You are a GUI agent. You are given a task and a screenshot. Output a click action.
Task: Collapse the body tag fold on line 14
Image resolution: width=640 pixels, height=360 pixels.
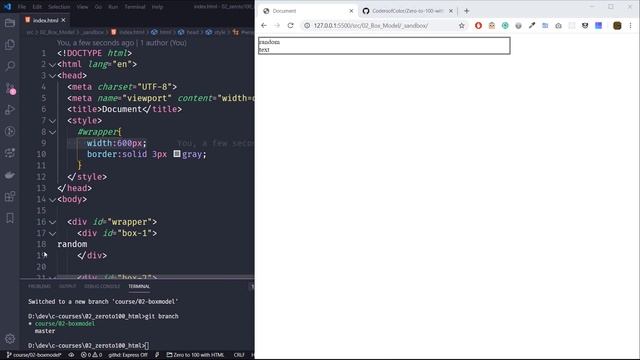tap(52, 200)
